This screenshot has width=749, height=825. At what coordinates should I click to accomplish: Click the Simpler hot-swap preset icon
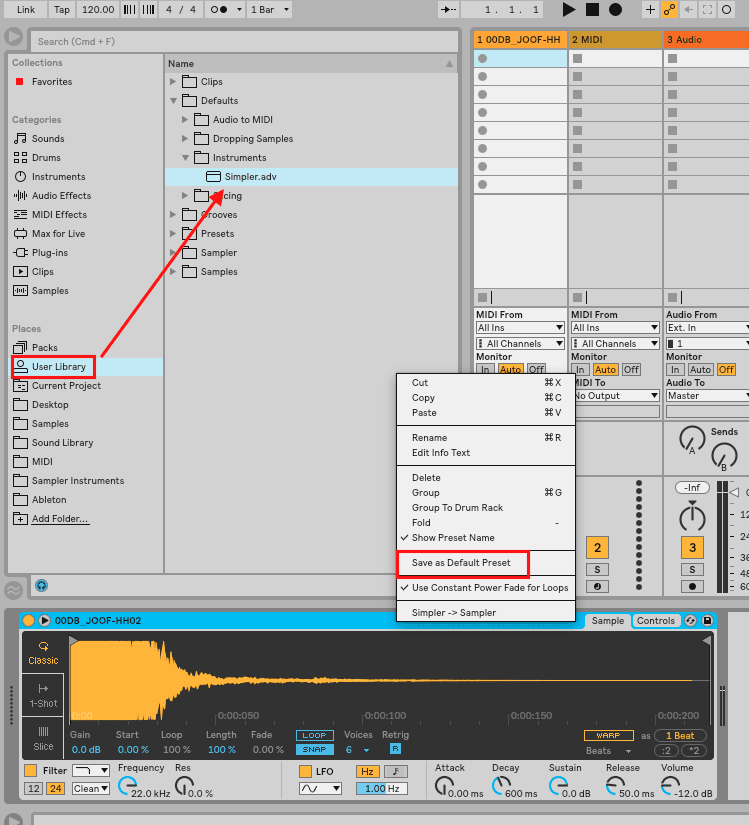point(691,621)
